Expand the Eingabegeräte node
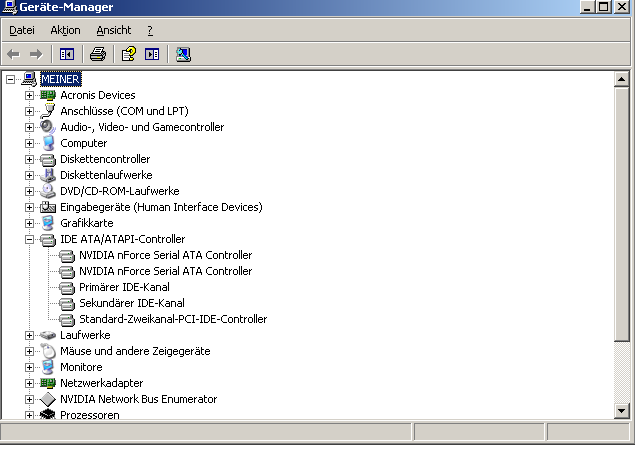635x449 pixels. point(29,207)
